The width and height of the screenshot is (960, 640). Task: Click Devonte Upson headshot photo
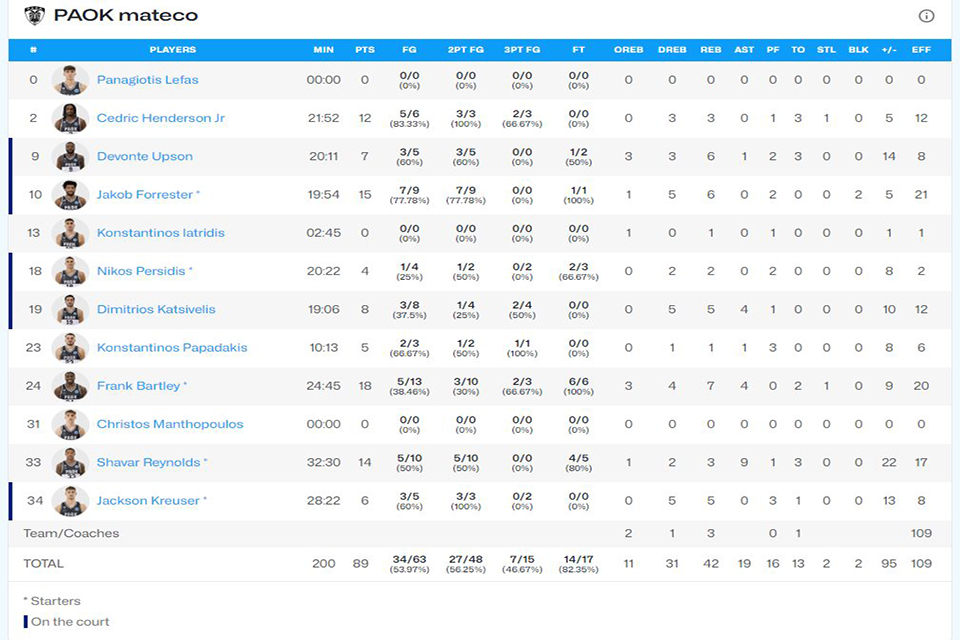70,156
